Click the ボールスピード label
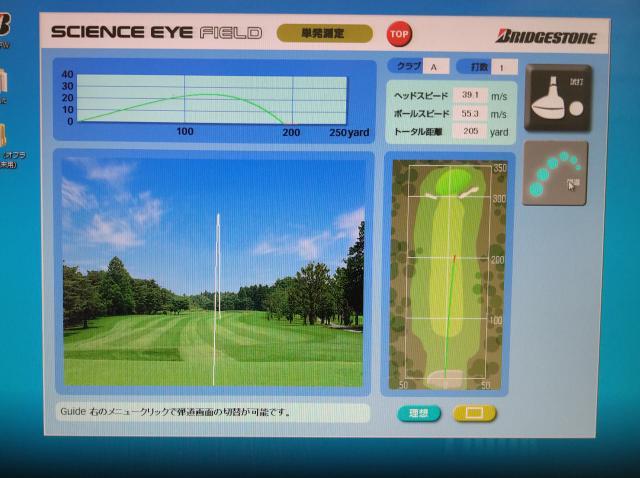640x478 pixels. click(421, 113)
